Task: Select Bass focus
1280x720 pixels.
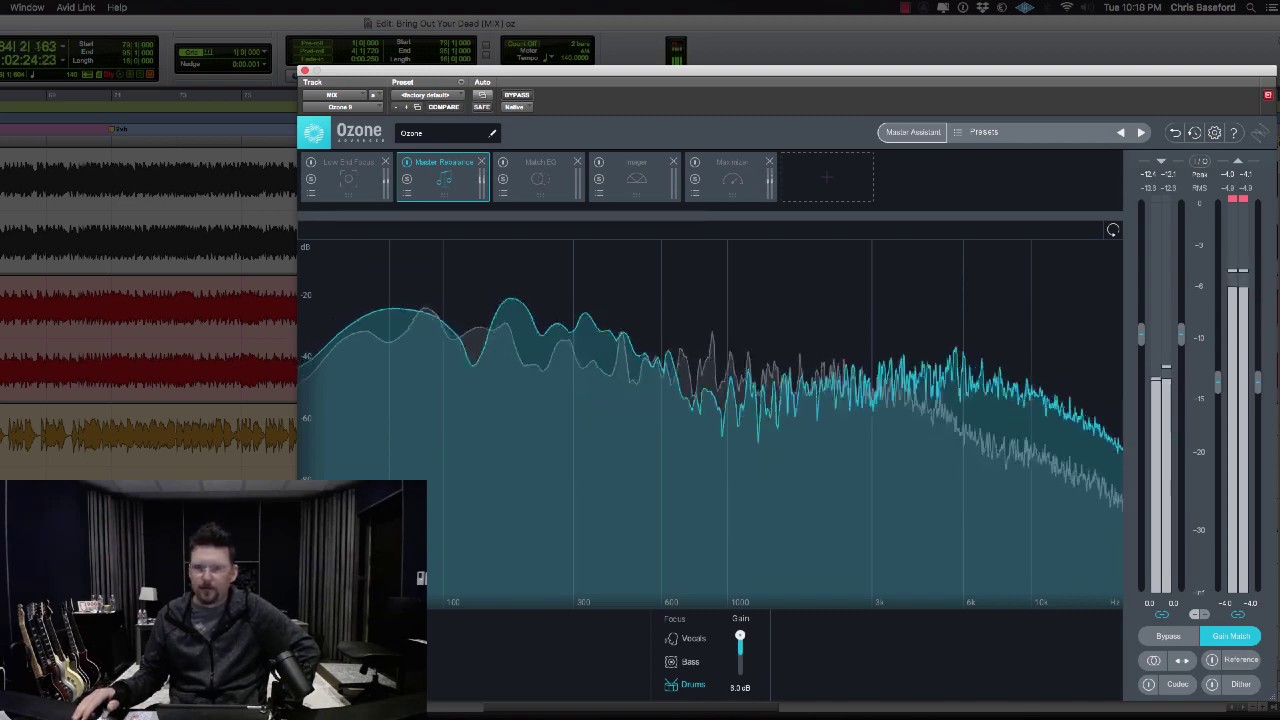Action: 682,662
